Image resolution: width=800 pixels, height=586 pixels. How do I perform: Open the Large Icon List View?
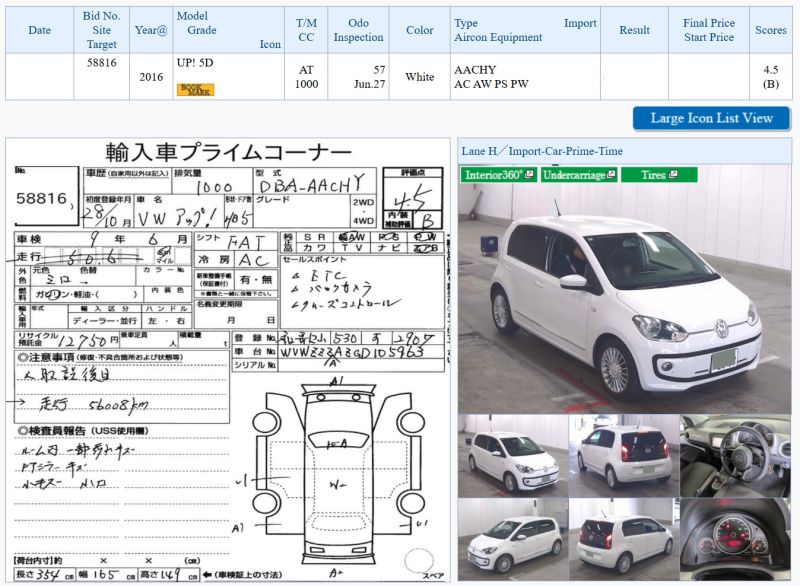711,118
